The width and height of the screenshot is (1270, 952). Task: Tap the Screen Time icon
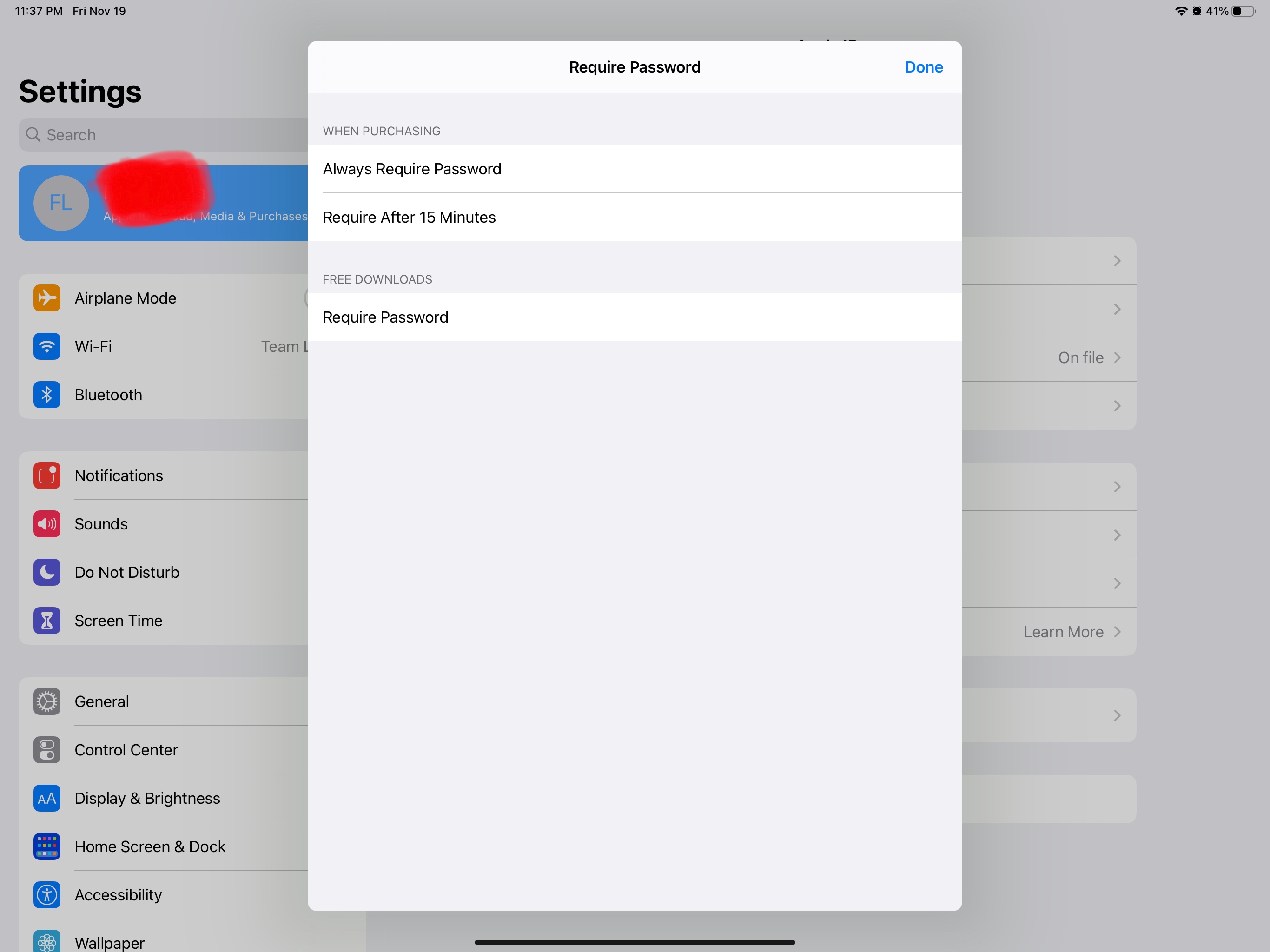tap(47, 620)
